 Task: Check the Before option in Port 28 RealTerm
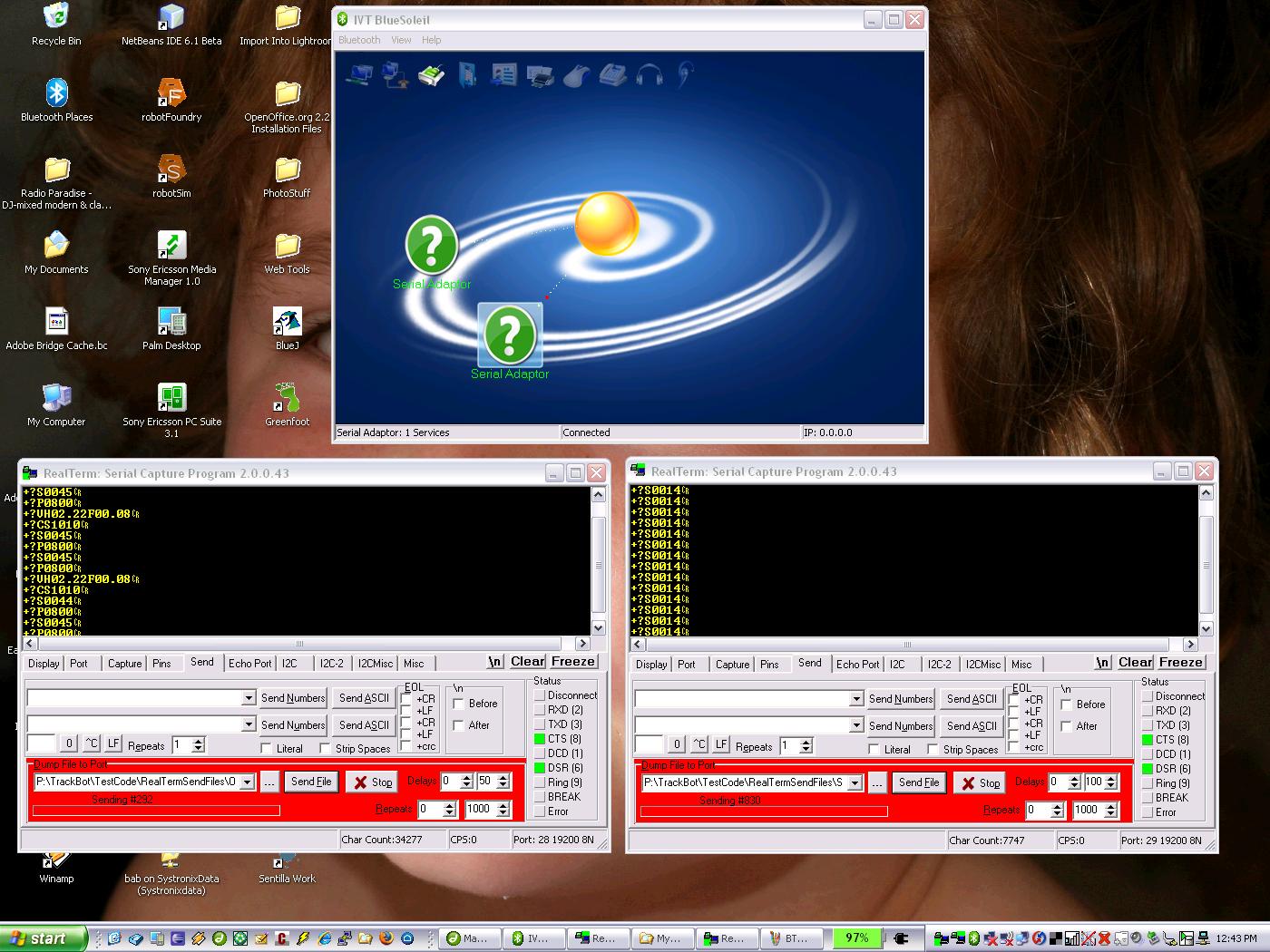[x=459, y=704]
